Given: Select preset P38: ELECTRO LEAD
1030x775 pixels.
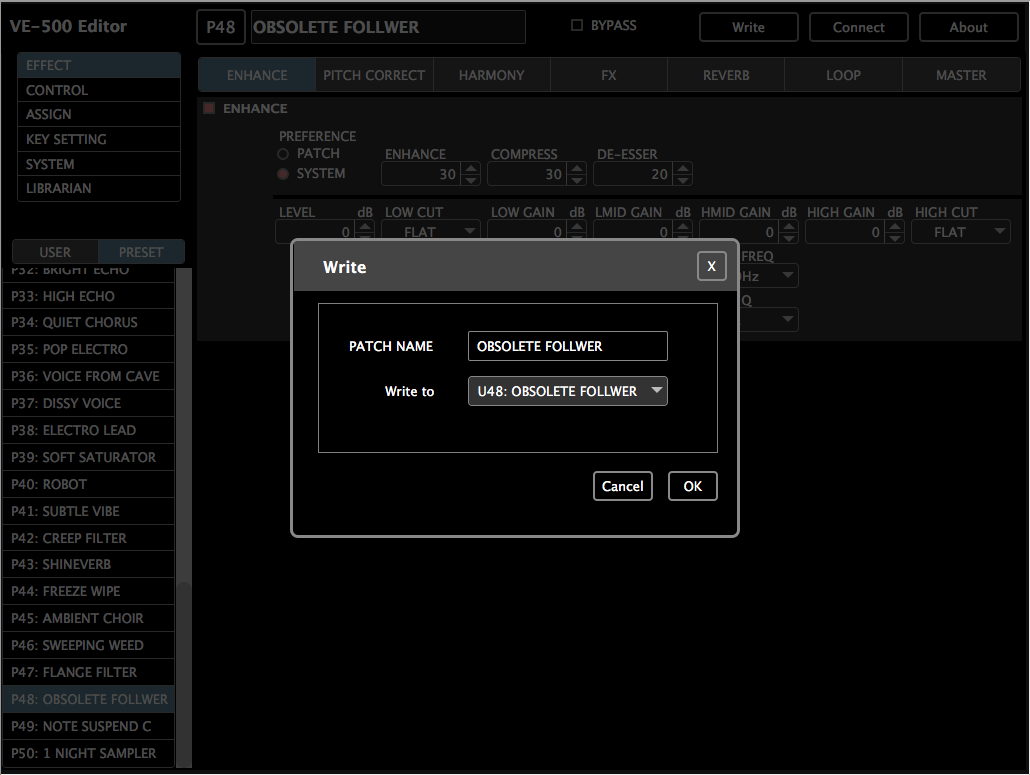Looking at the screenshot, I should [89, 430].
